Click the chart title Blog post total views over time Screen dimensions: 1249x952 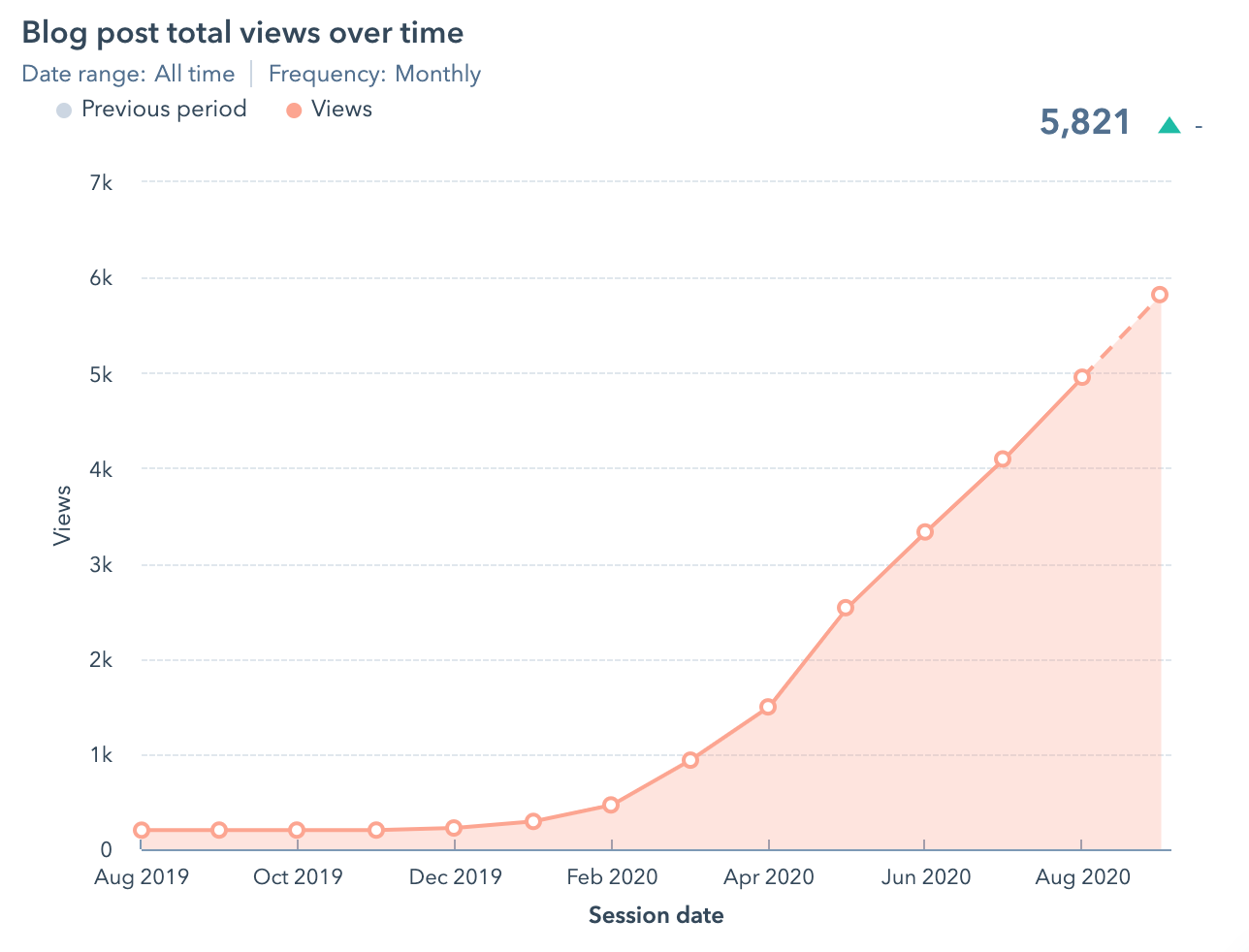tap(242, 33)
